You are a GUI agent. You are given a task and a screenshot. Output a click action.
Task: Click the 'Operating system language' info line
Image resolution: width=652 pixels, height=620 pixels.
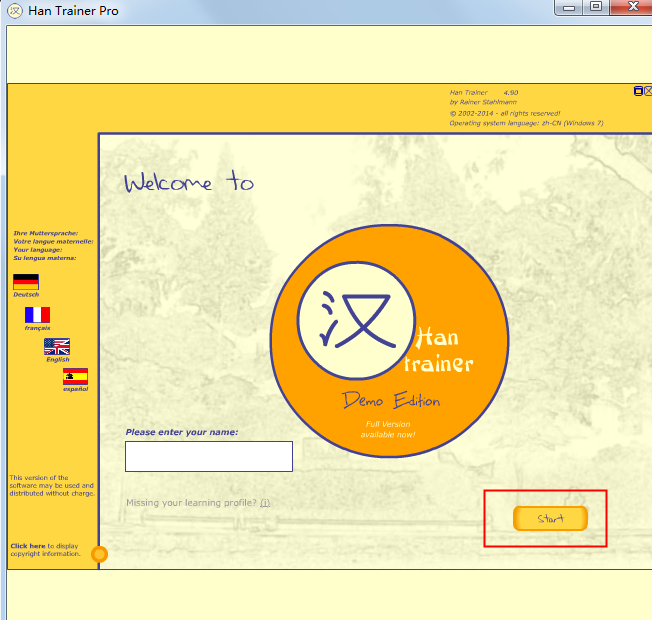click(x=526, y=123)
